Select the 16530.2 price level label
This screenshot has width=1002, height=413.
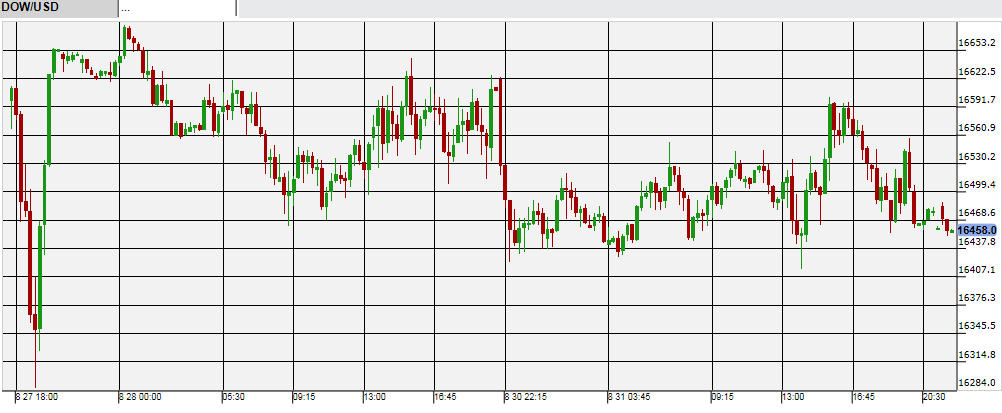pyautogui.click(x=978, y=157)
